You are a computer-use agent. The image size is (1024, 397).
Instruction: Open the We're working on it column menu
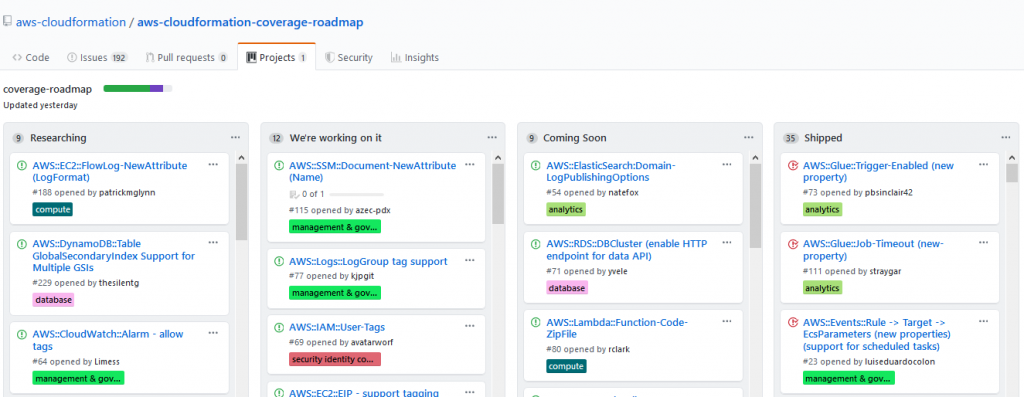(x=492, y=138)
